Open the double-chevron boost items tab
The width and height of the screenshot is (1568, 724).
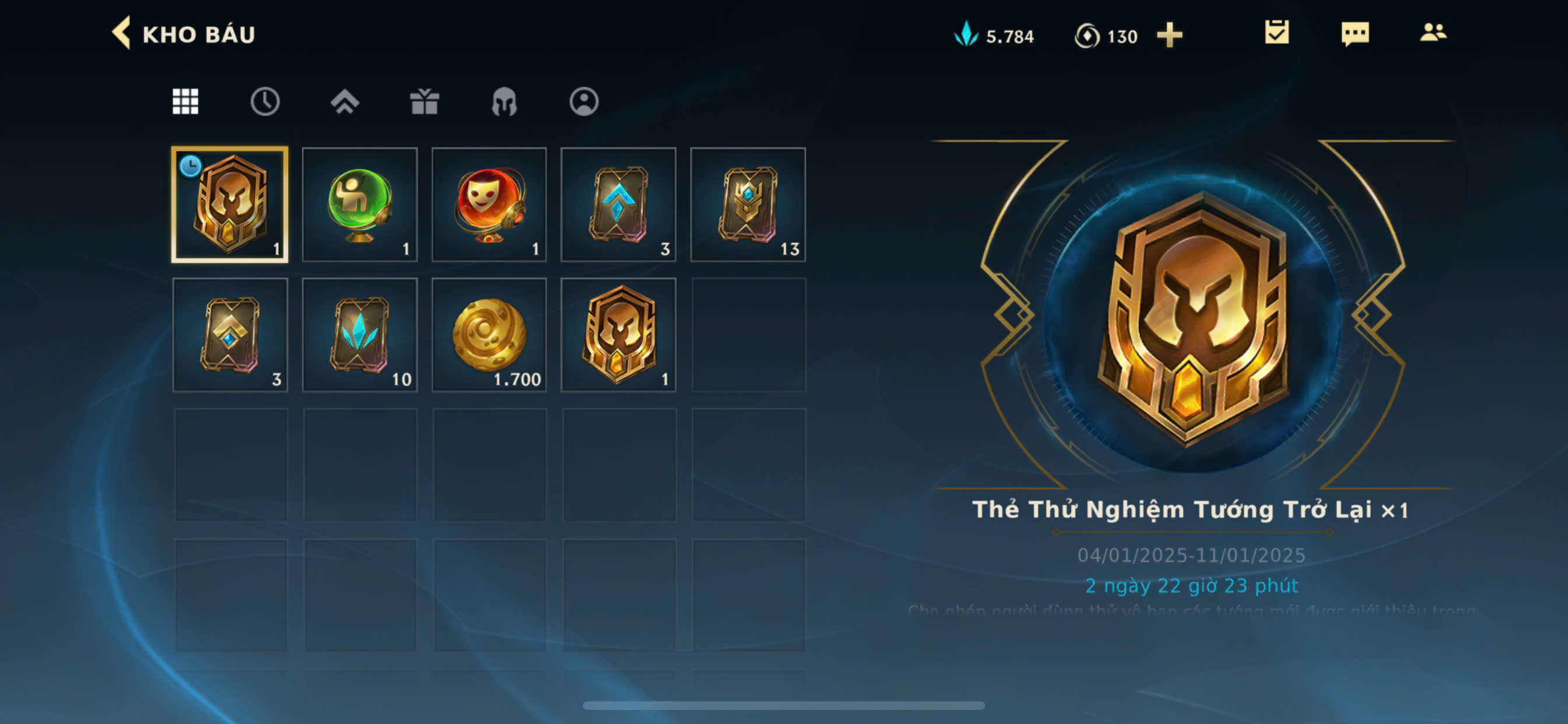point(345,101)
